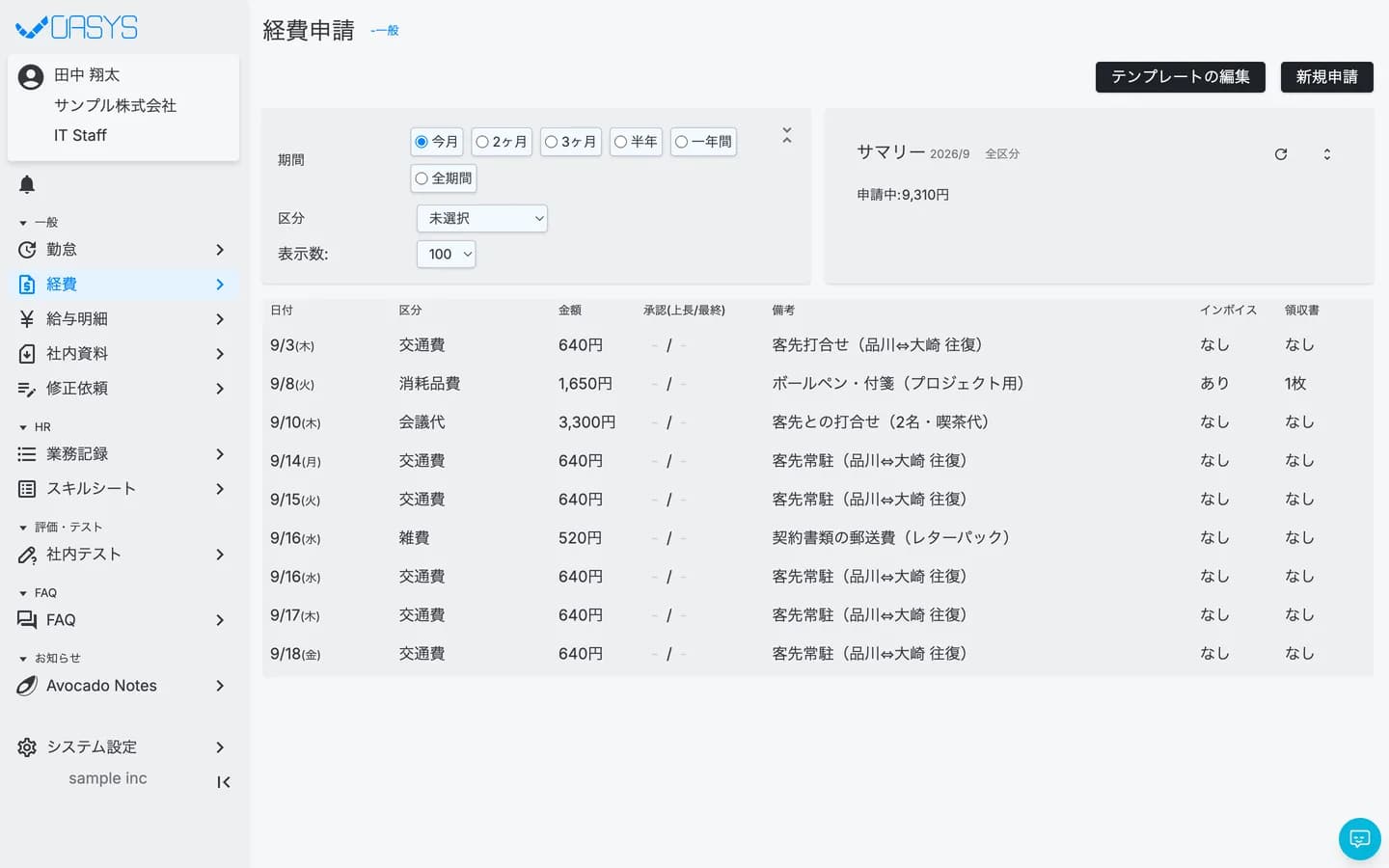Open the 社内テスト menu item
Image resolution: width=1389 pixels, height=868 pixels.
(123, 555)
